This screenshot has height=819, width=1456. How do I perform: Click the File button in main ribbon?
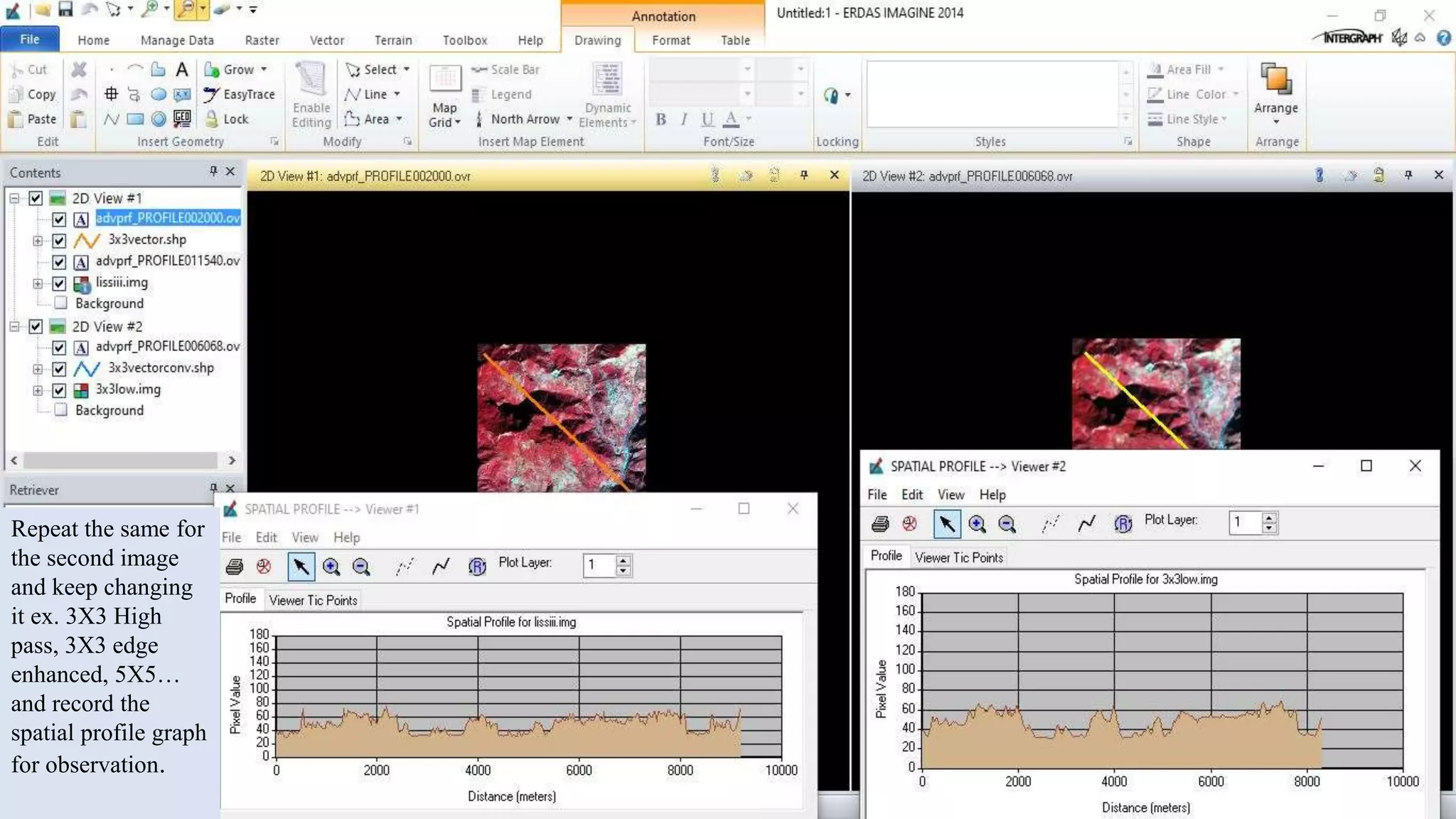(30, 39)
